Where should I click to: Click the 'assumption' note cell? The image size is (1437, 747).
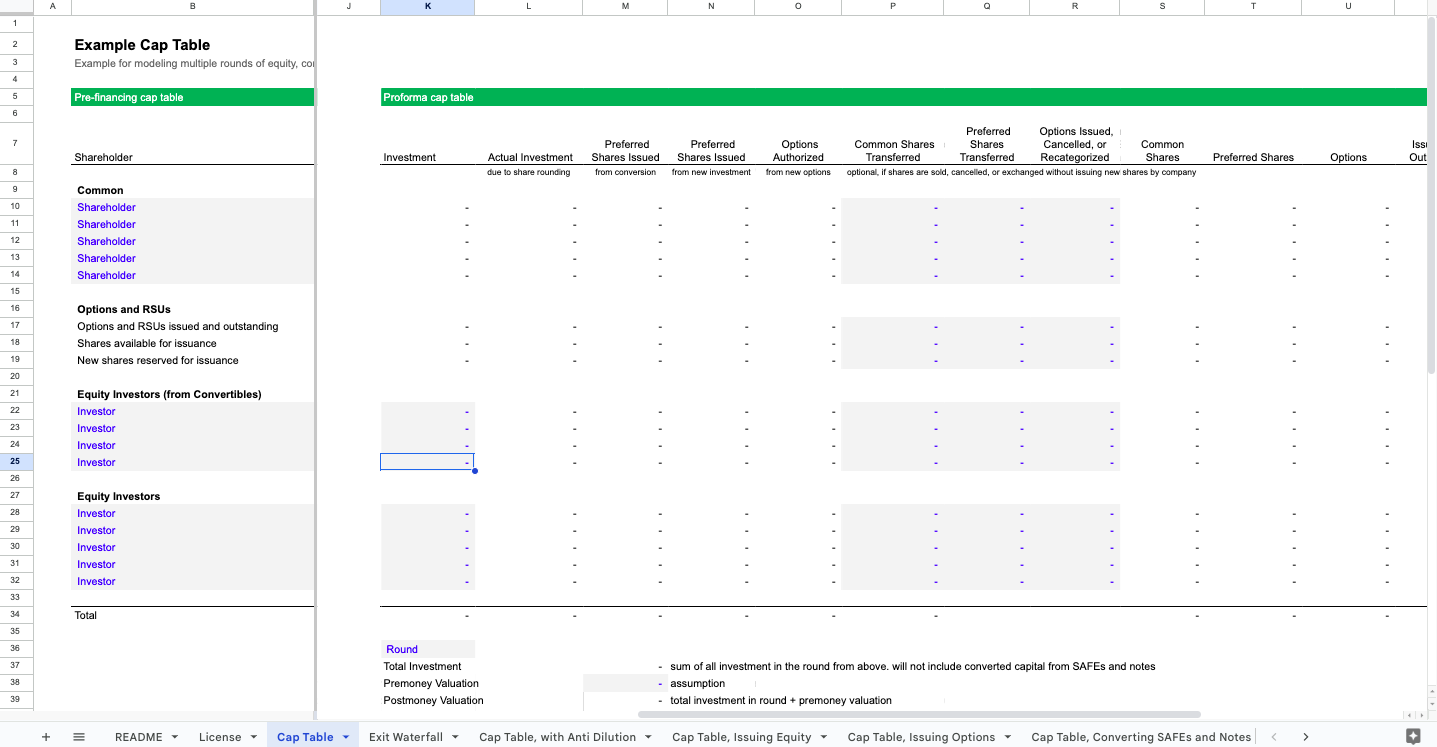(x=698, y=683)
